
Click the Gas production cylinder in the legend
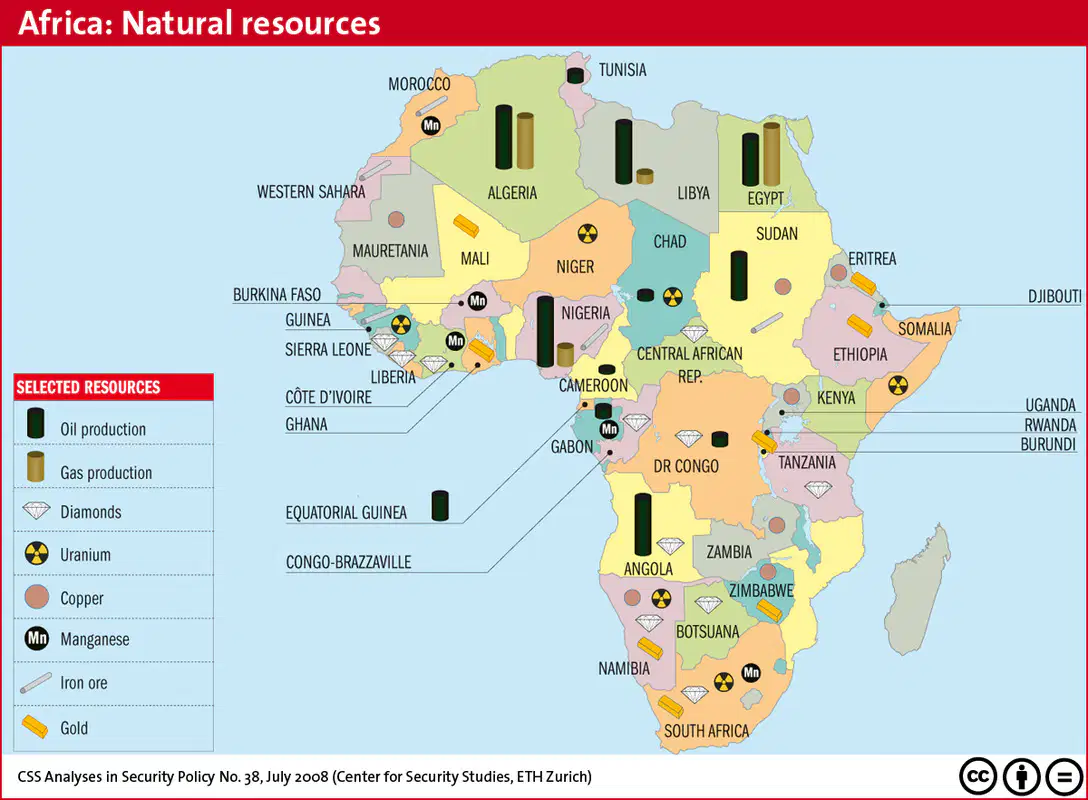35,467
